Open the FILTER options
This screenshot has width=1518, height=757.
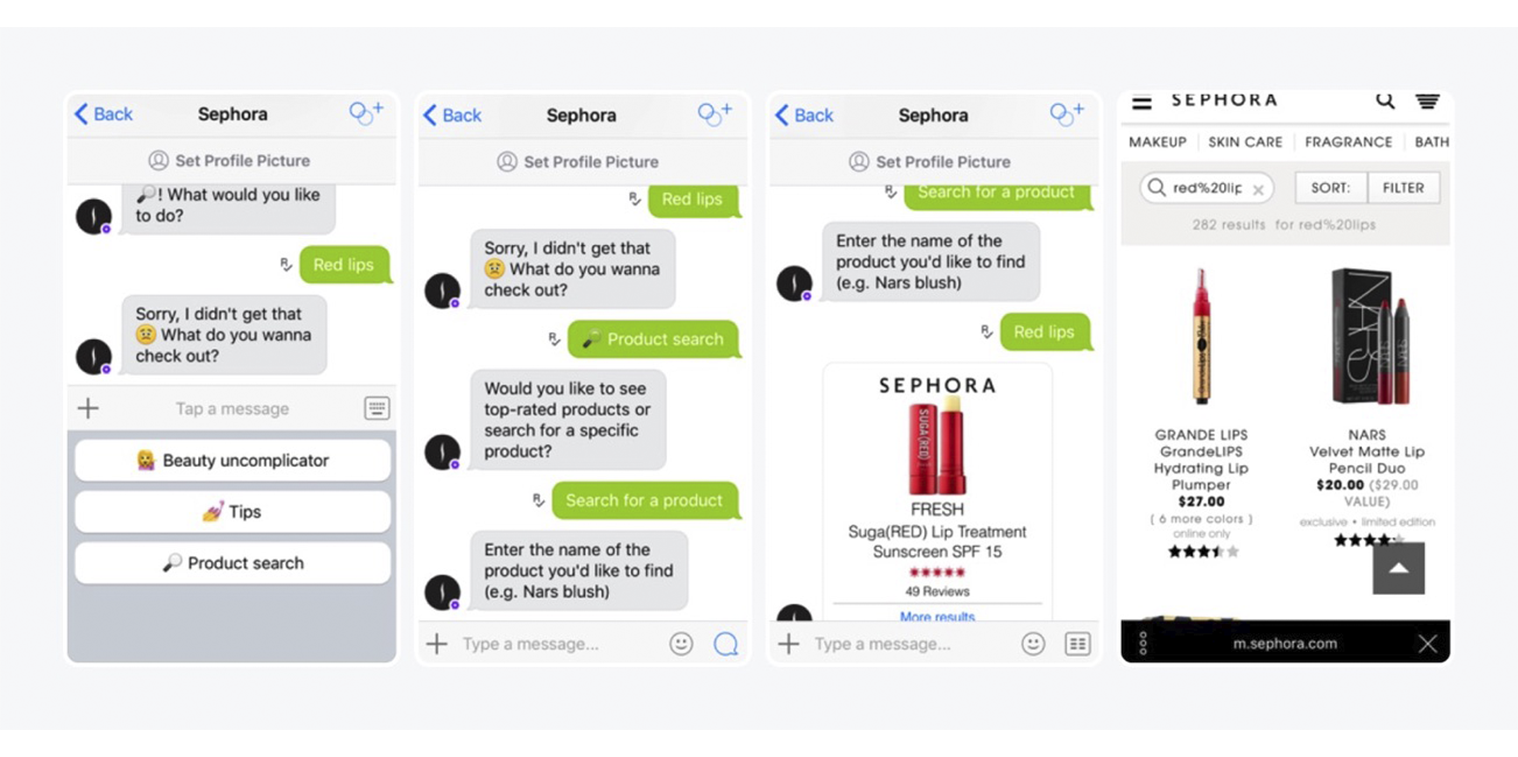[x=1404, y=188]
